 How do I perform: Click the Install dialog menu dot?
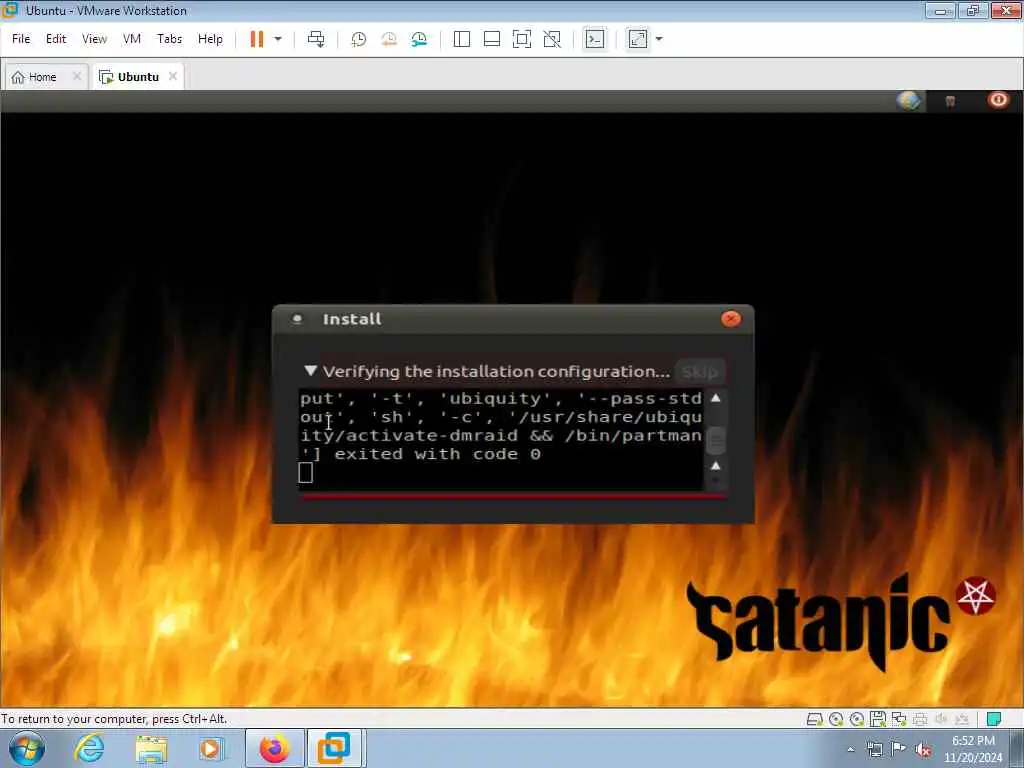297,319
